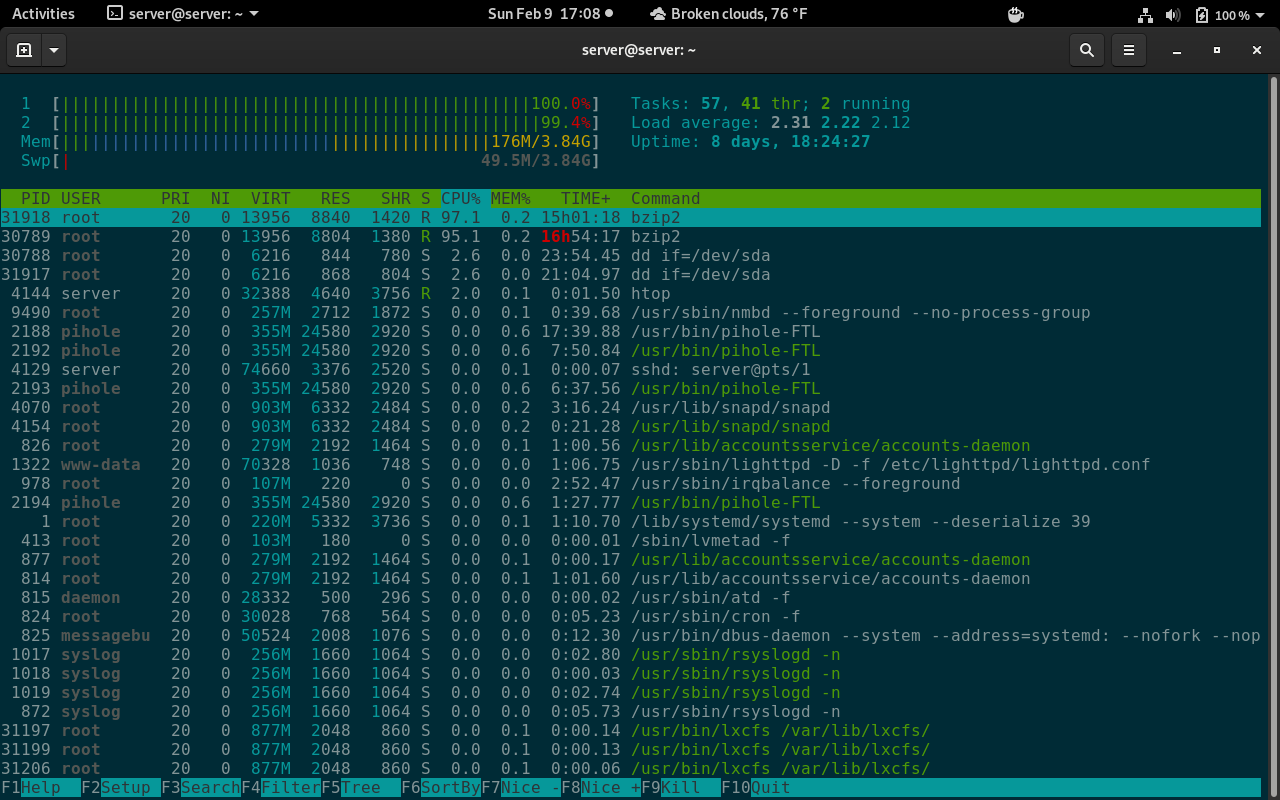Select the dbus-daemon process row

click(x=631, y=635)
